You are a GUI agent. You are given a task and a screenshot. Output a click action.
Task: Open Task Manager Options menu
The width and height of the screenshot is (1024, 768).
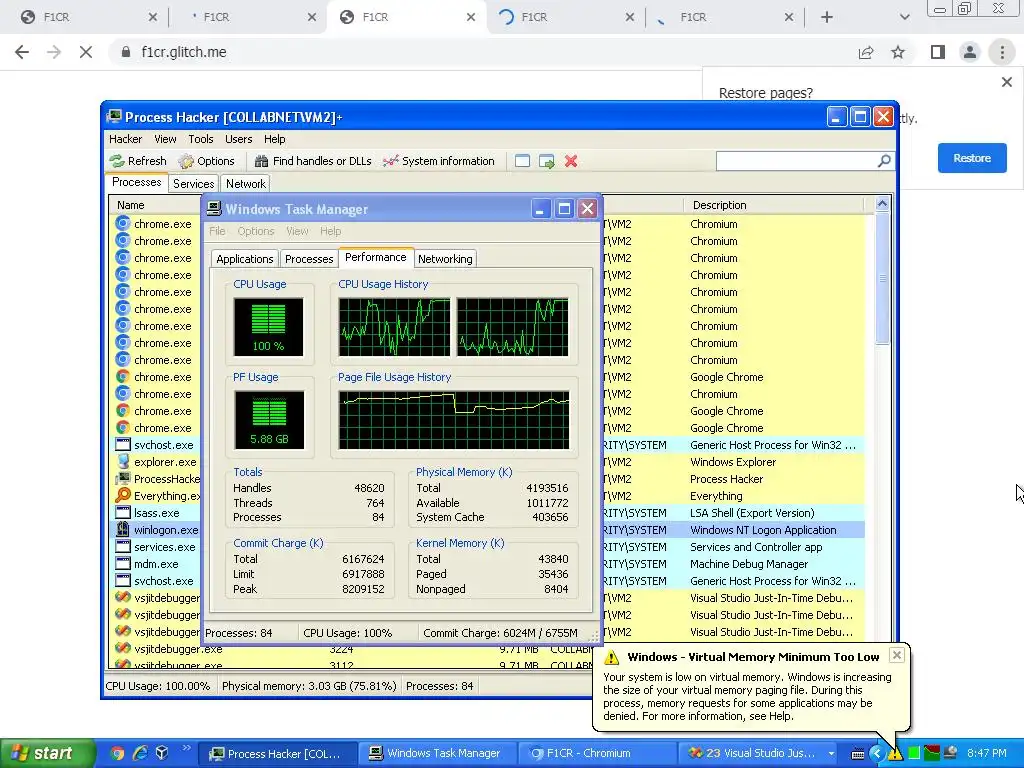(x=256, y=231)
